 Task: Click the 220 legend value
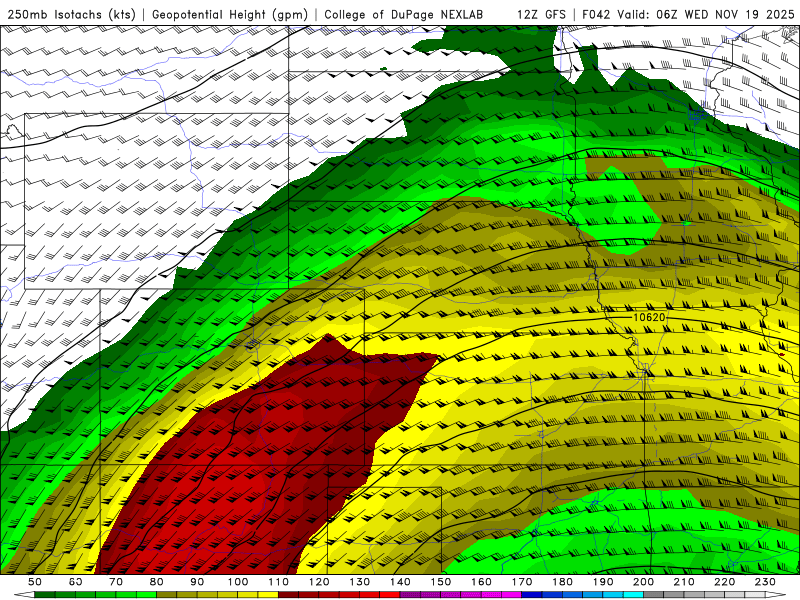[724, 582]
